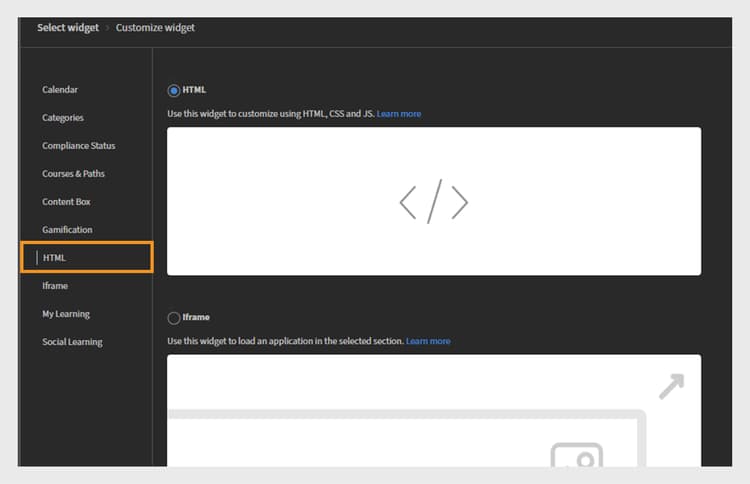Image resolution: width=750 pixels, height=484 pixels.
Task: Choose Iframe in the sidebar list
Action: pyautogui.click(x=55, y=286)
